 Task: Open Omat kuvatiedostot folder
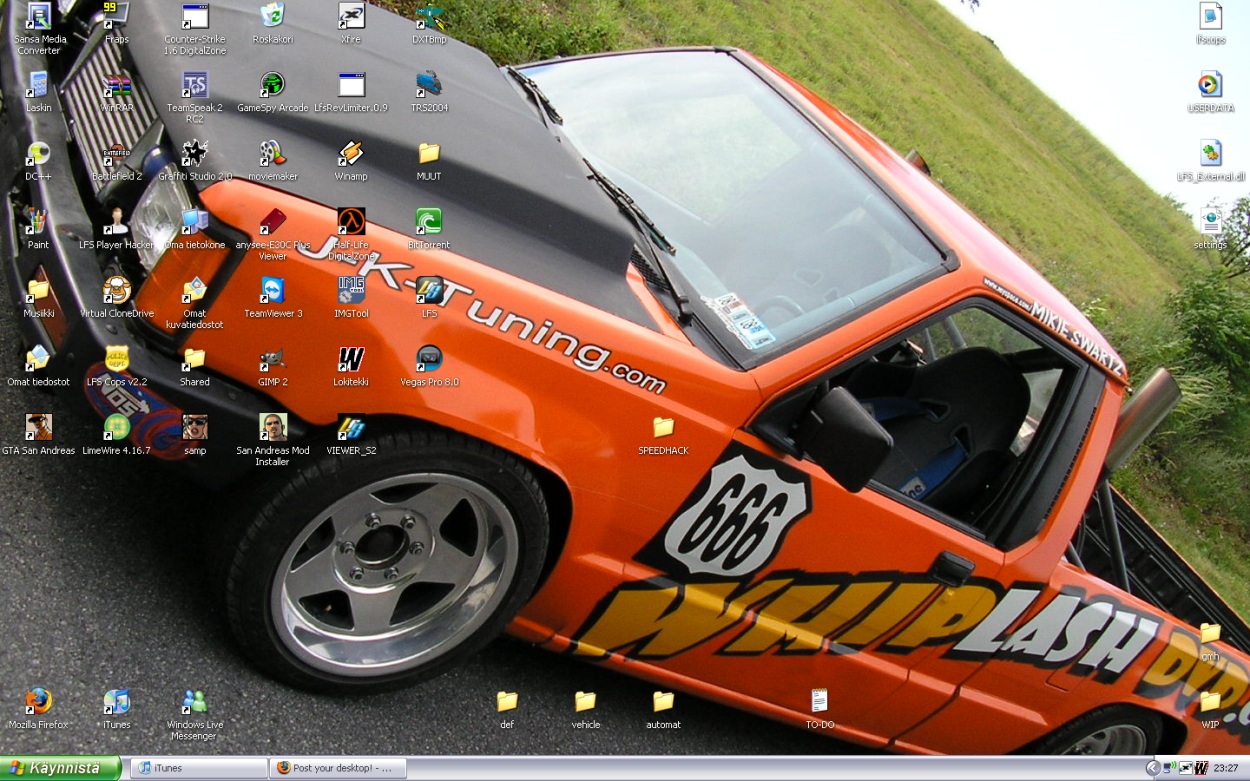point(195,291)
